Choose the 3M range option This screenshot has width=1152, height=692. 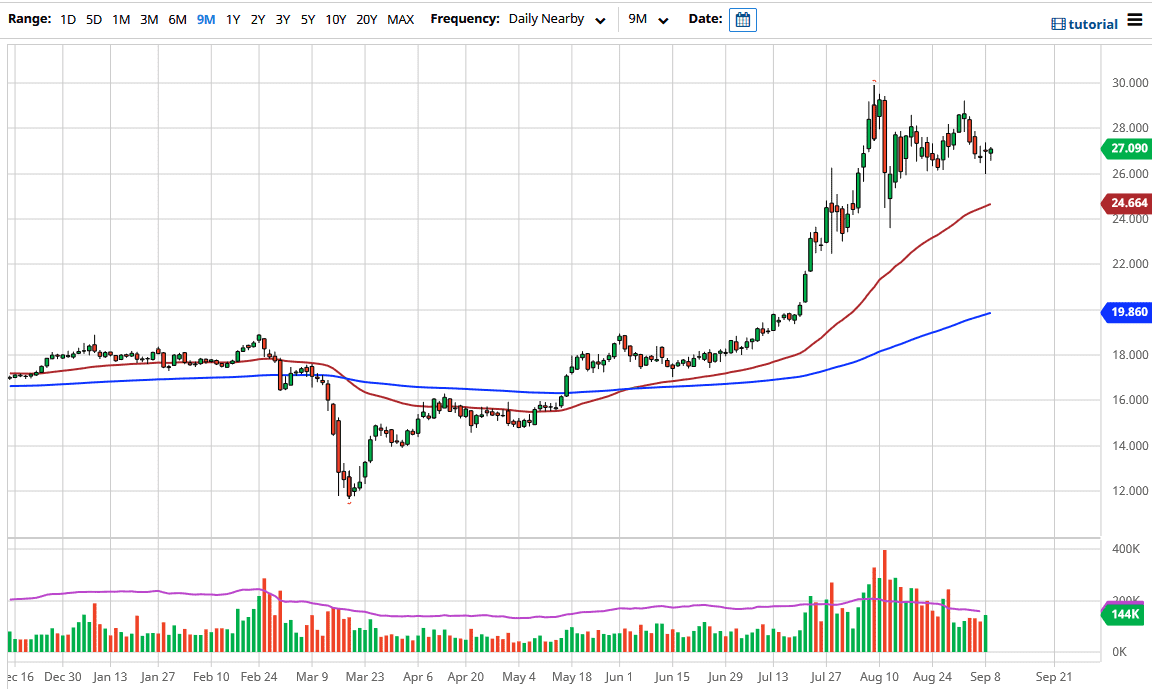[x=149, y=19]
